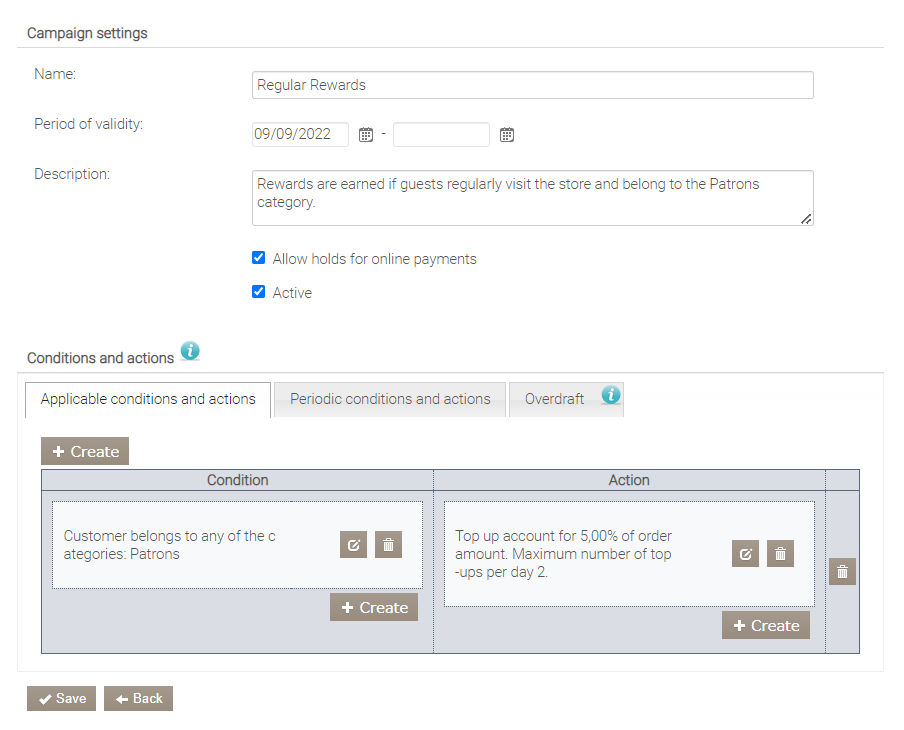Delete the Patrons category condition
The height and width of the screenshot is (730, 904).
[x=388, y=545]
